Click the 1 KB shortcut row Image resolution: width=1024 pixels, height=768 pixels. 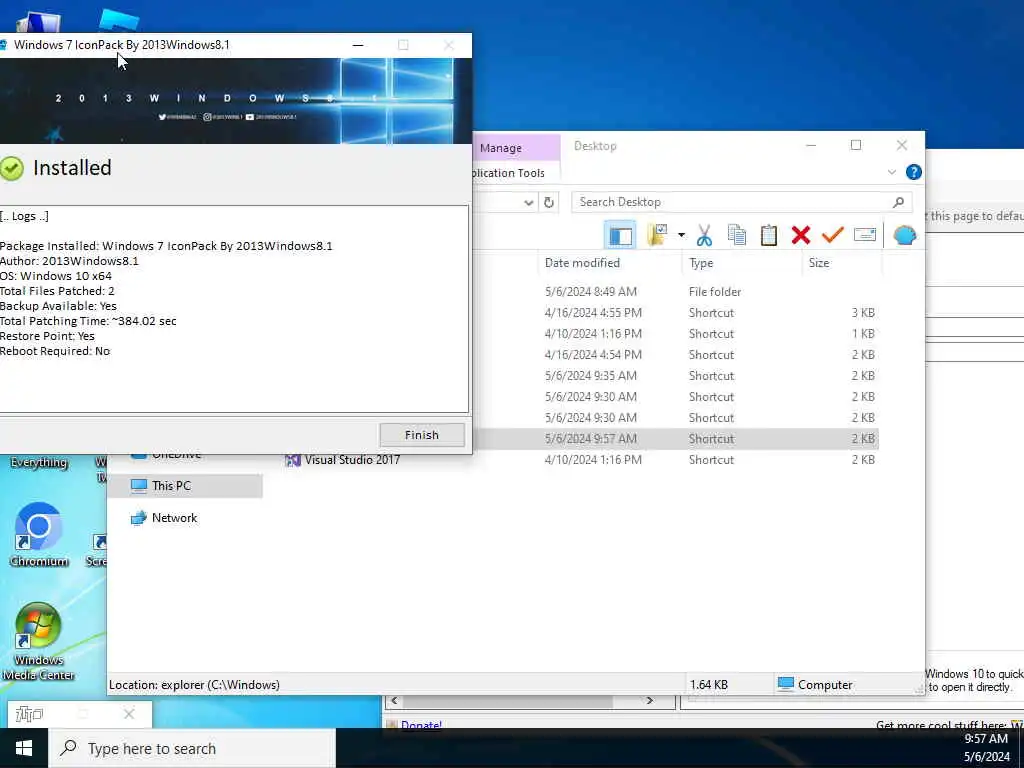click(x=675, y=334)
